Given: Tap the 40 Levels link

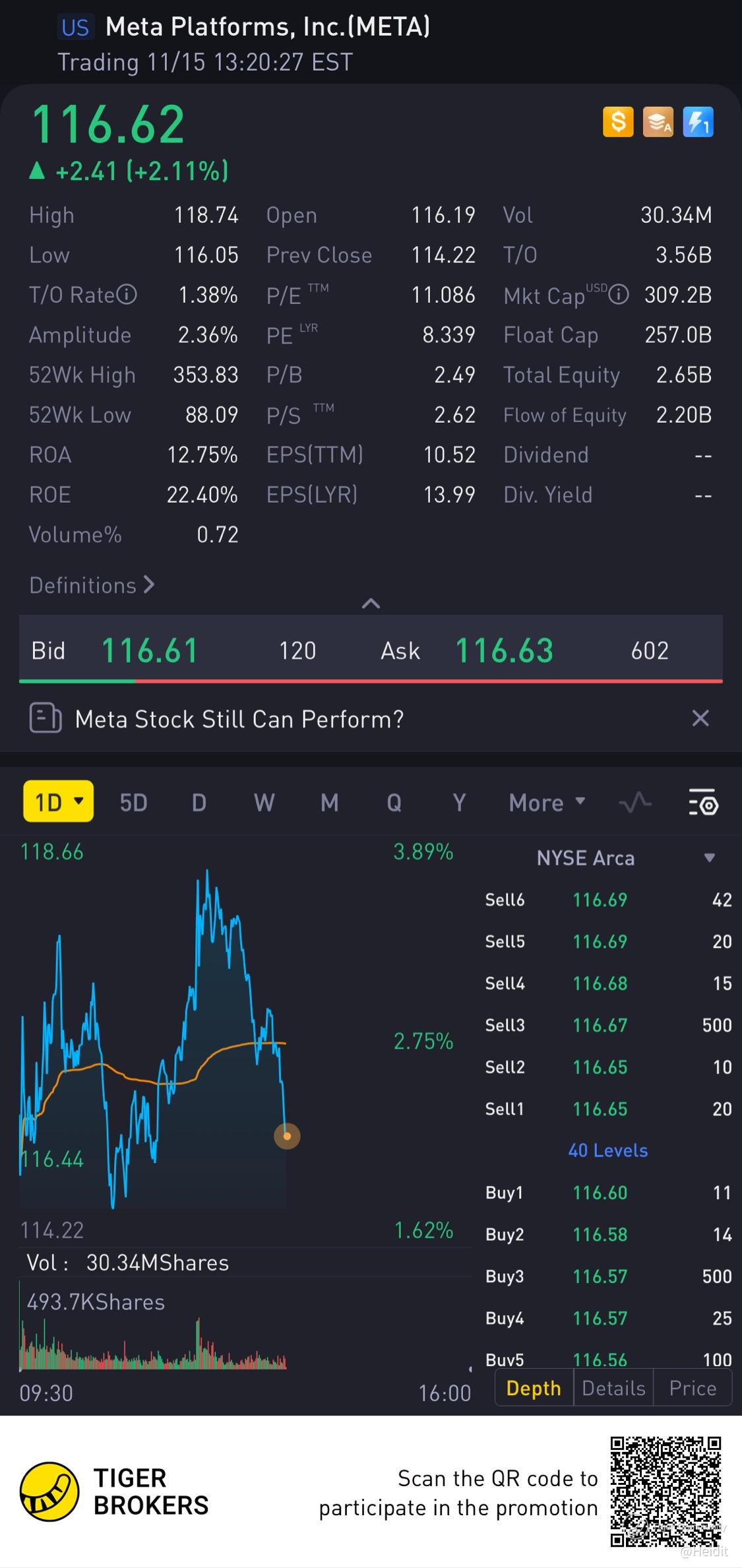Looking at the screenshot, I should coord(607,1150).
